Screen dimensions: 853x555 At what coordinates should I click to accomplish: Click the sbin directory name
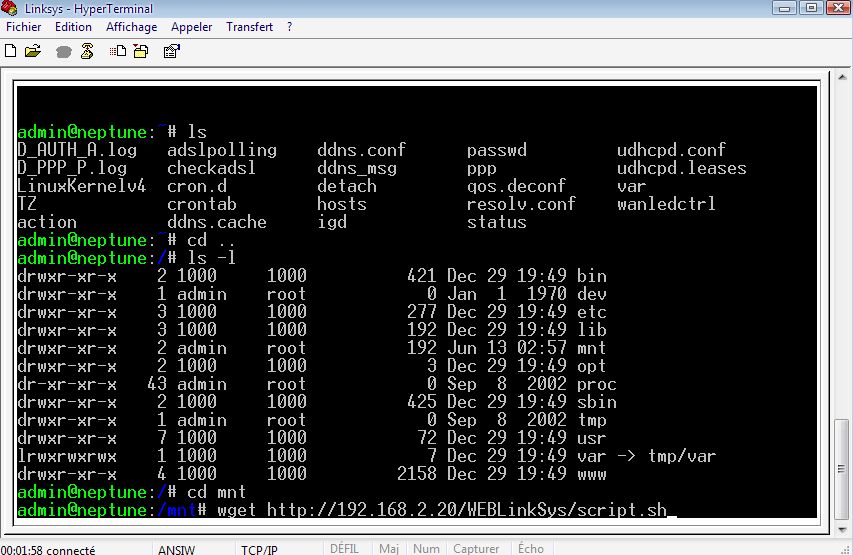tap(597, 402)
